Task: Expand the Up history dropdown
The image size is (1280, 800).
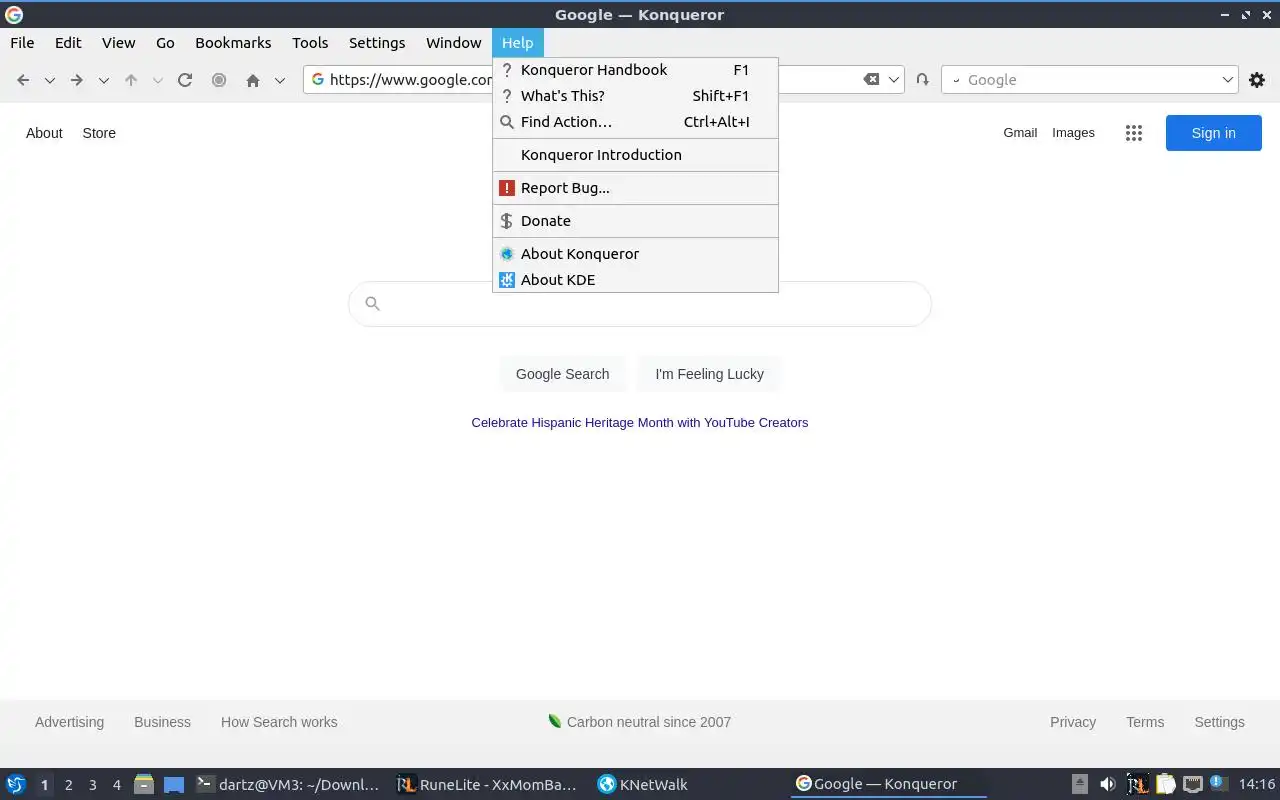Action: point(157,80)
